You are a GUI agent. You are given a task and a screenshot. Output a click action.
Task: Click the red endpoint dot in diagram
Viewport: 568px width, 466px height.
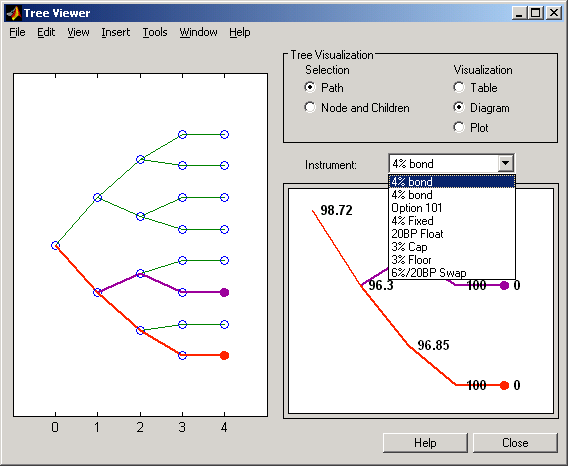(x=504, y=386)
